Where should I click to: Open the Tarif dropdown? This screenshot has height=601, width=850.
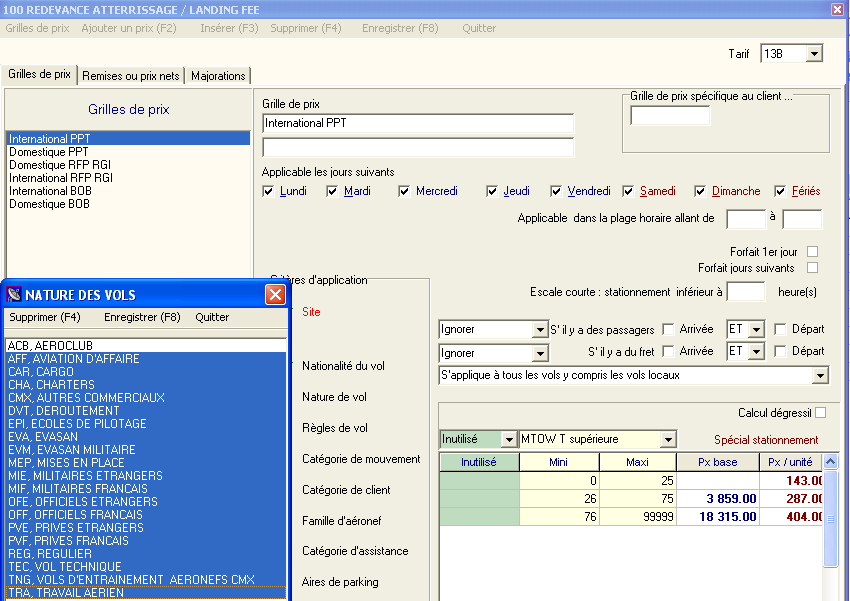pyautogui.click(x=813, y=54)
